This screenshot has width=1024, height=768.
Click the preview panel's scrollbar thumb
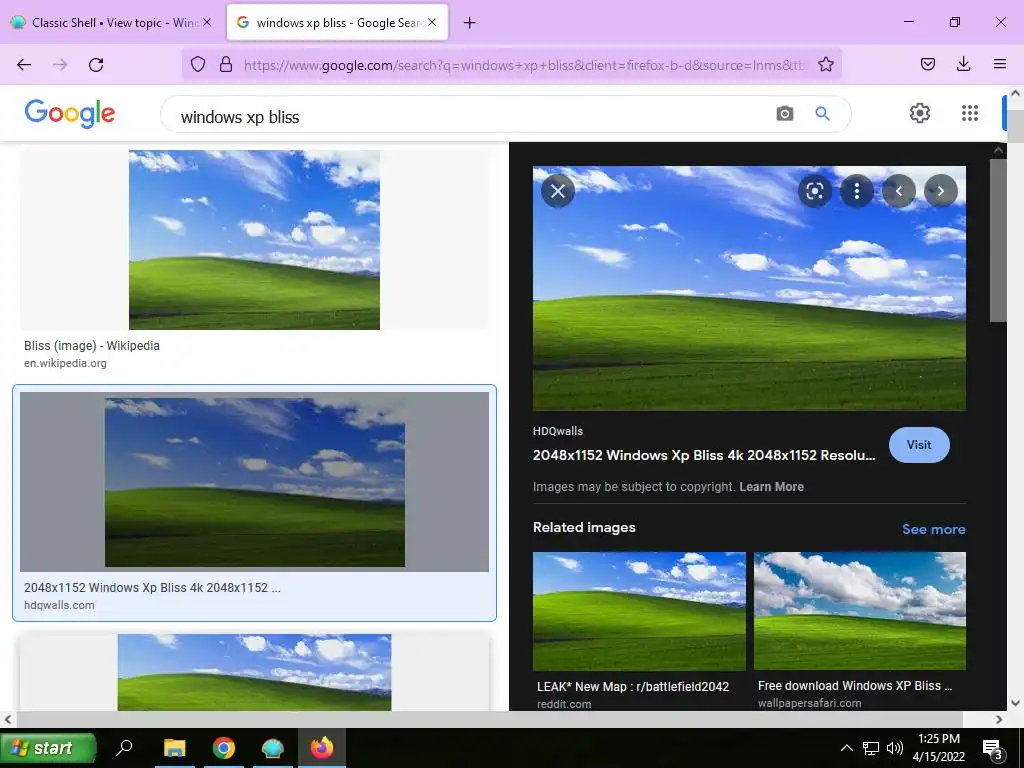tap(998, 240)
